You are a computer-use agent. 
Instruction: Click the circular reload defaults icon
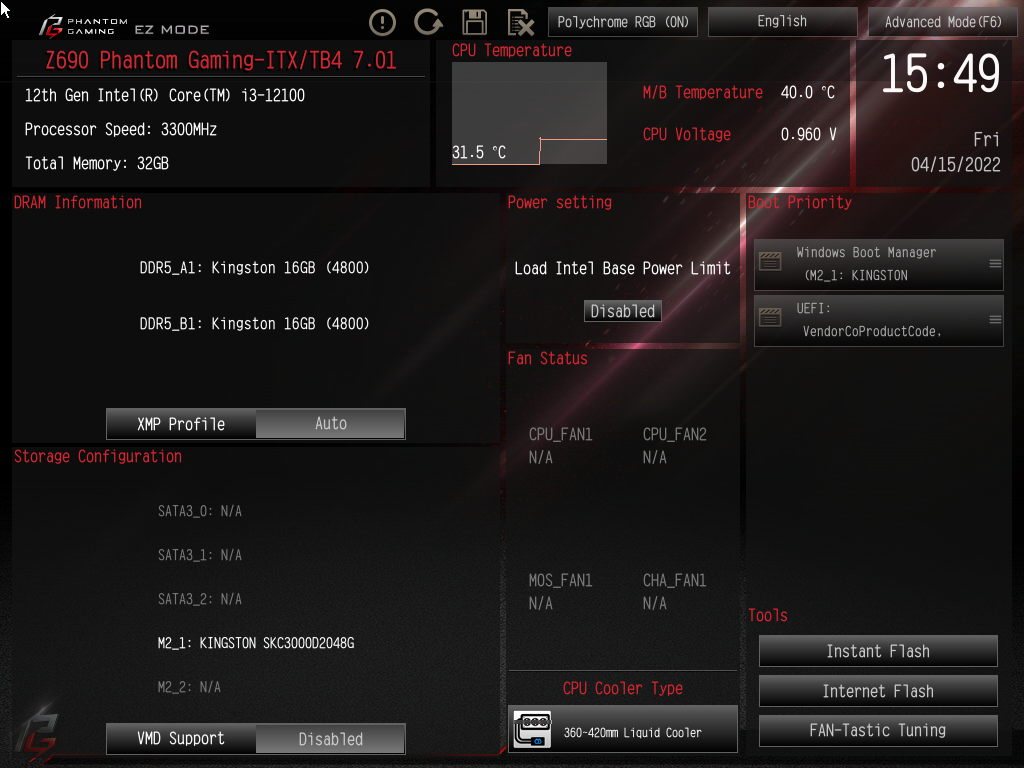[428, 22]
